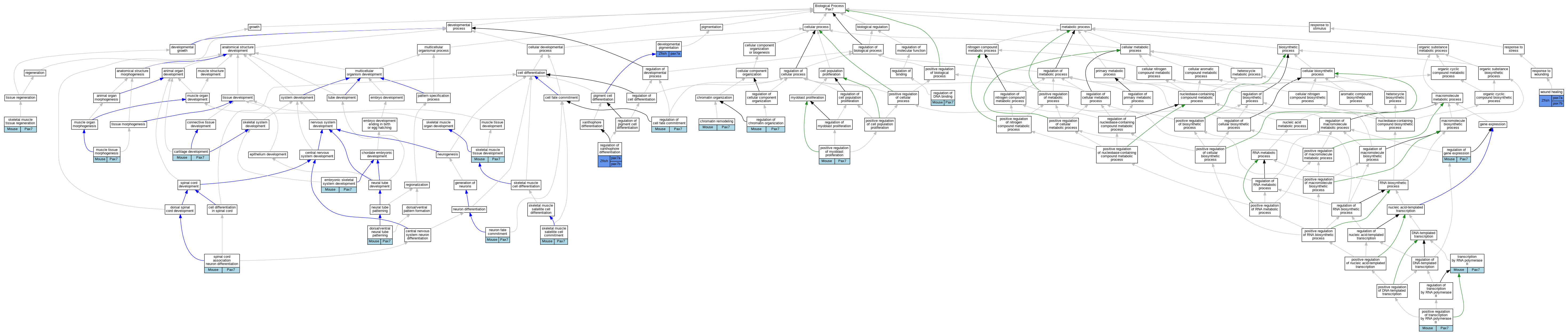
Task: Click "positive regulation of nitrogen compound metabolic process"
Action: tap(1013, 124)
